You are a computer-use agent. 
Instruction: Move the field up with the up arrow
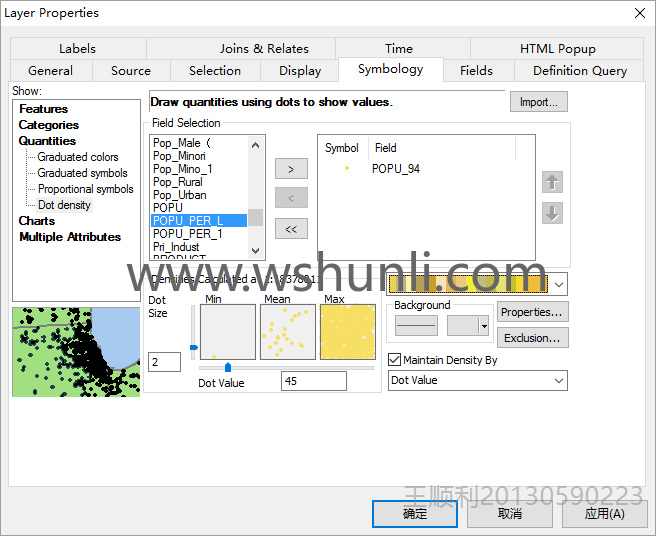[x=552, y=182]
